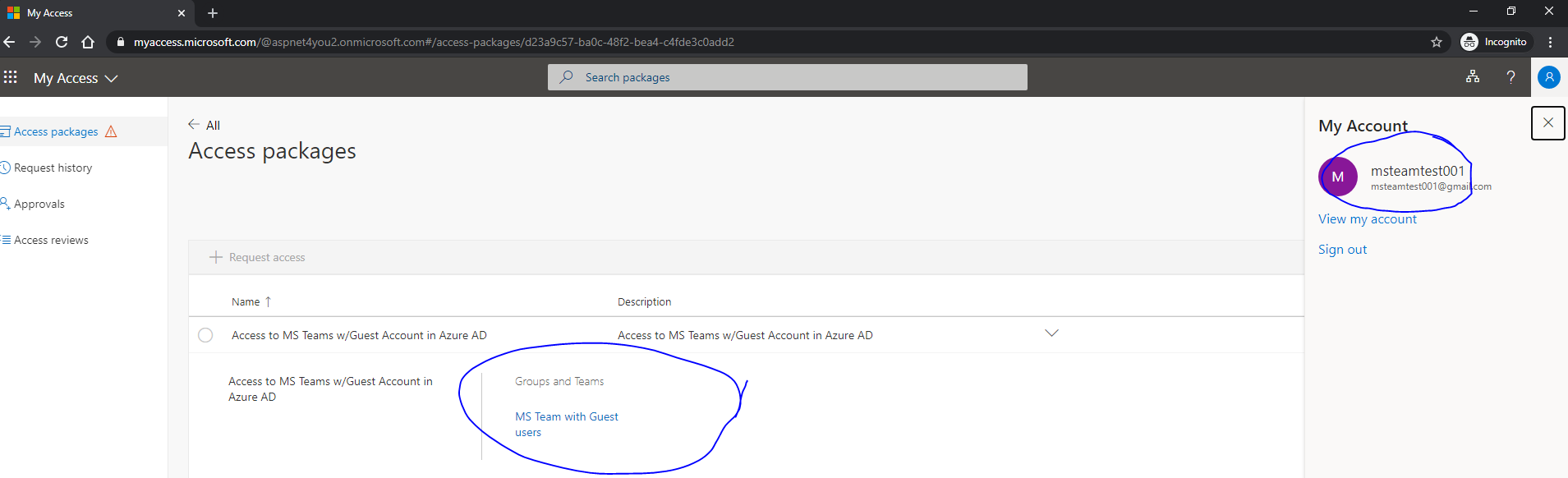The height and width of the screenshot is (478, 1568).
Task: Open the organization switcher icon
Action: 1473,76
